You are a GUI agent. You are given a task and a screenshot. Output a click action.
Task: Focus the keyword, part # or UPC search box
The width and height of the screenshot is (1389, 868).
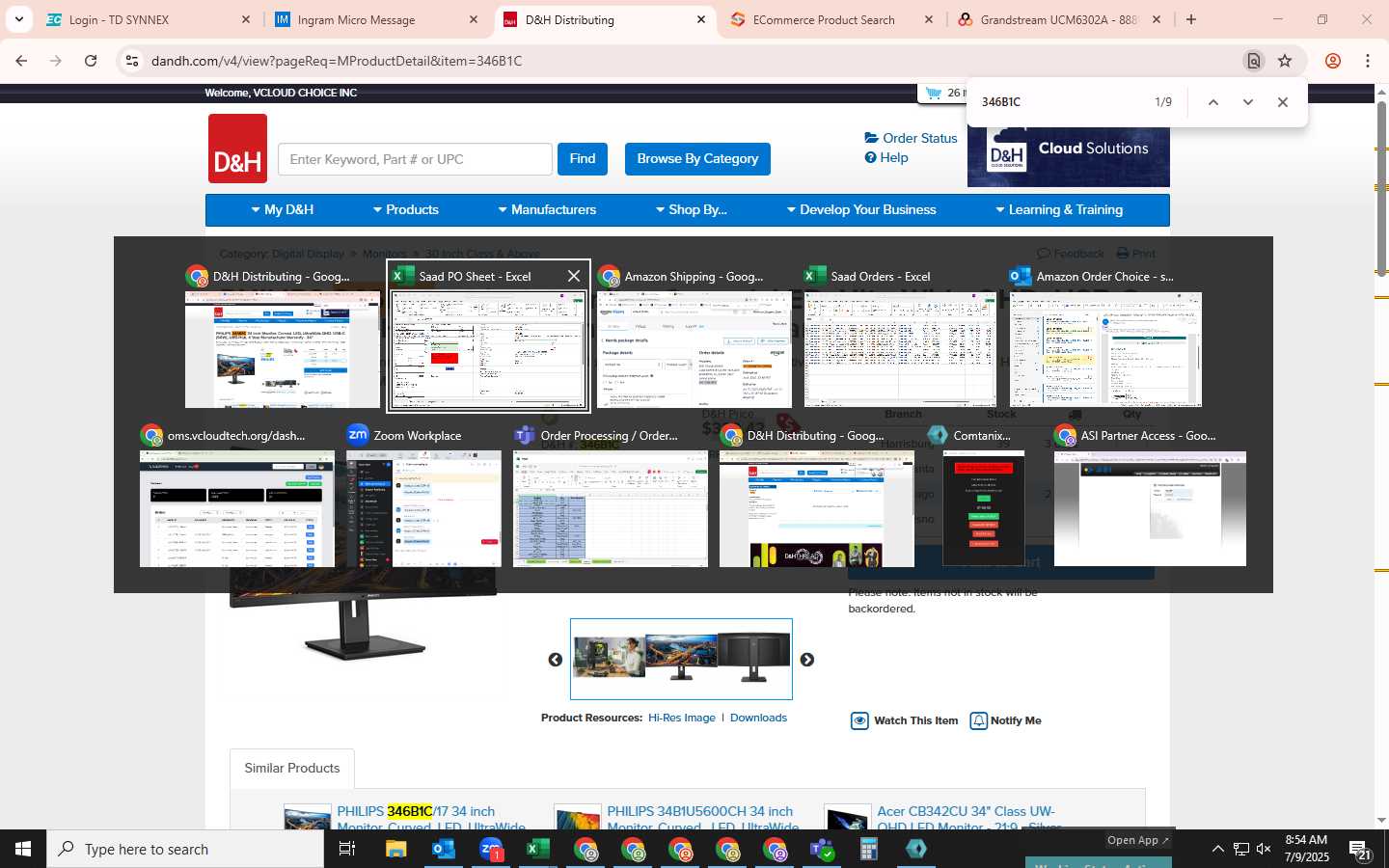[x=415, y=159]
